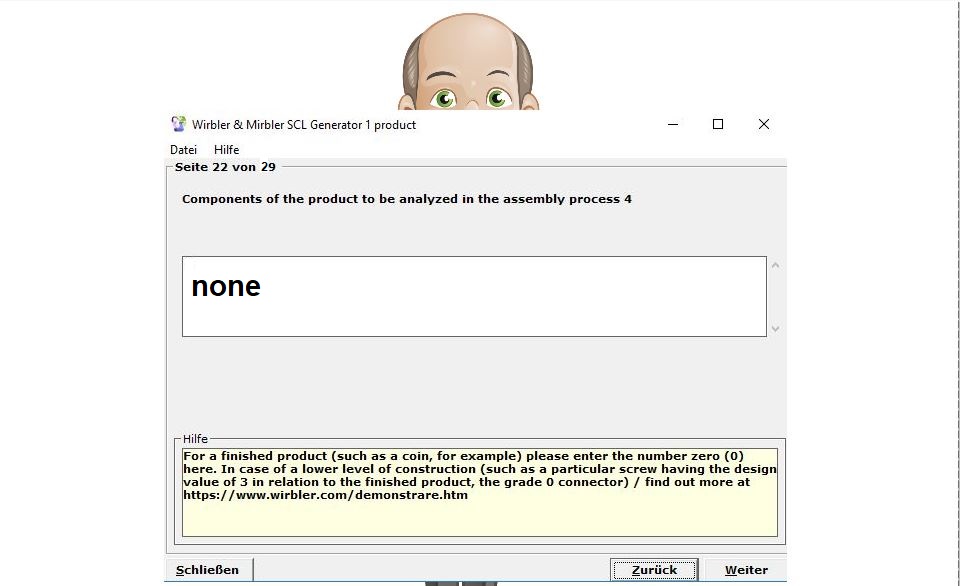960x586 pixels.
Task: Close the SCL Generator window
Action: pyautogui.click(x=763, y=124)
